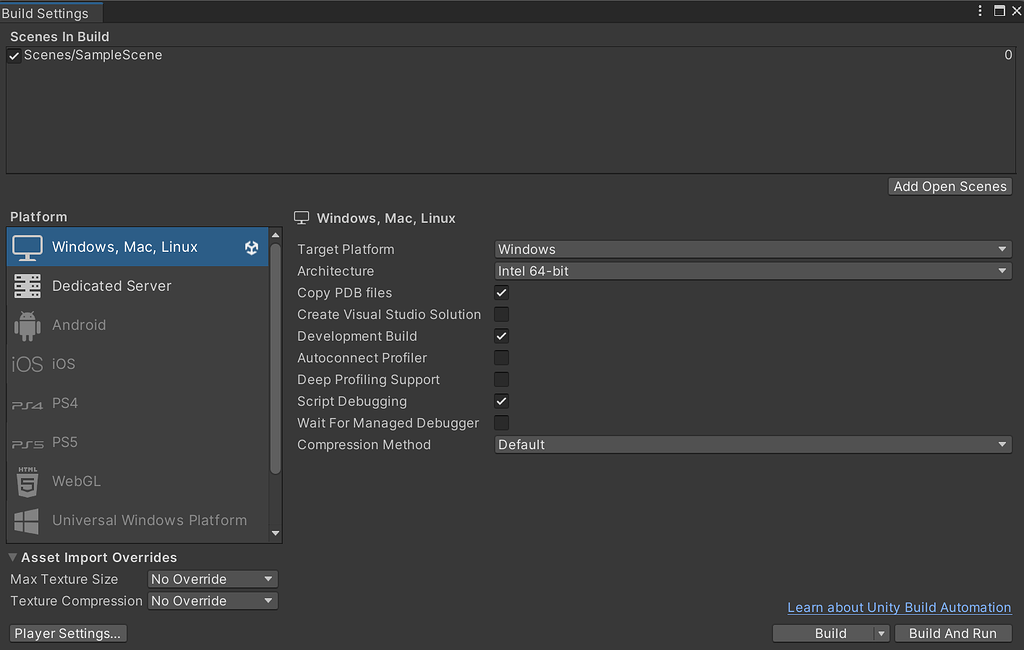The image size is (1024, 650).
Task: Open the Target Platform dropdown
Action: (753, 249)
